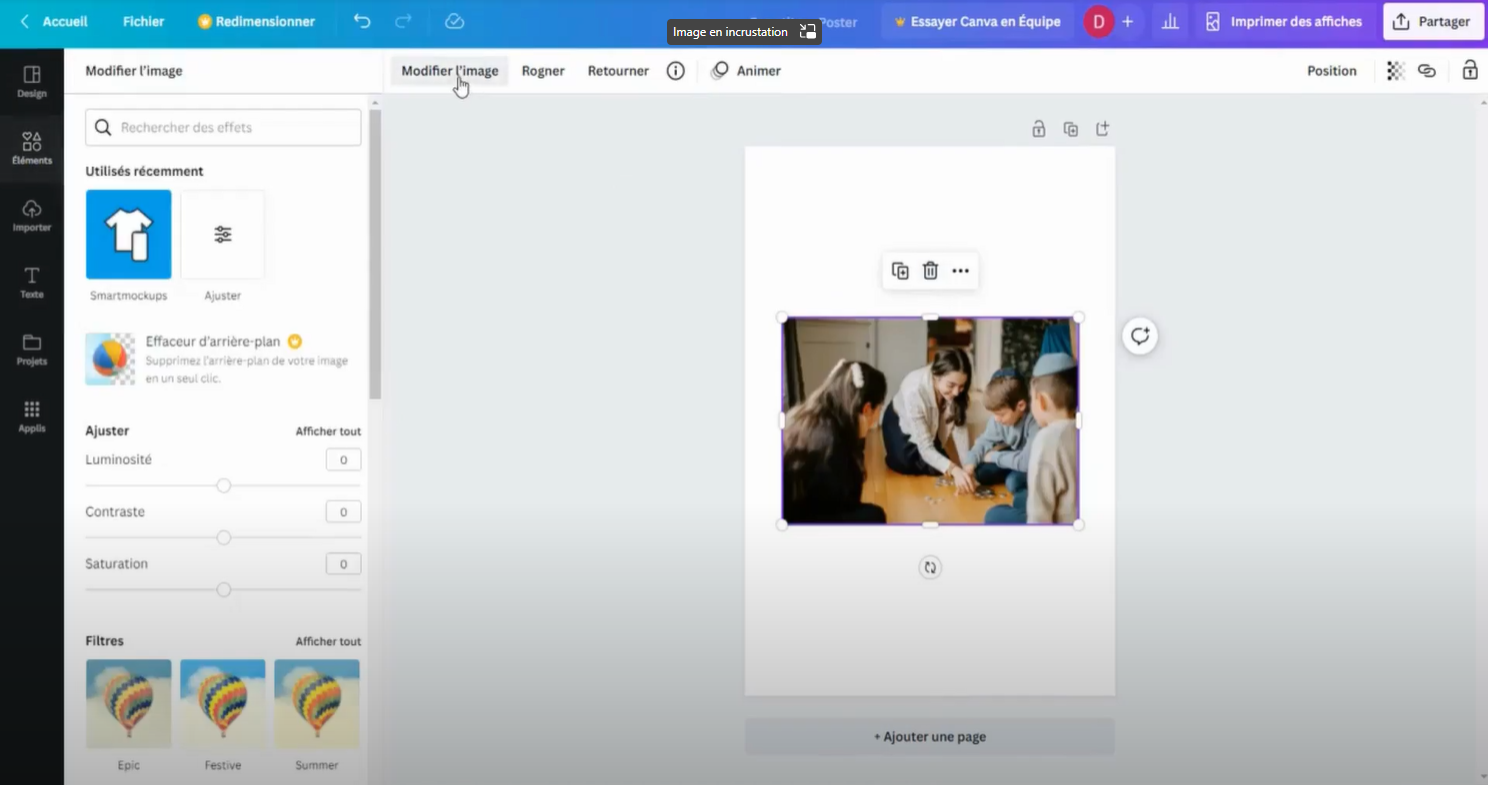Click the cloud save status icon
The width and height of the screenshot is (1488, 785).
[x=454, y=21]
